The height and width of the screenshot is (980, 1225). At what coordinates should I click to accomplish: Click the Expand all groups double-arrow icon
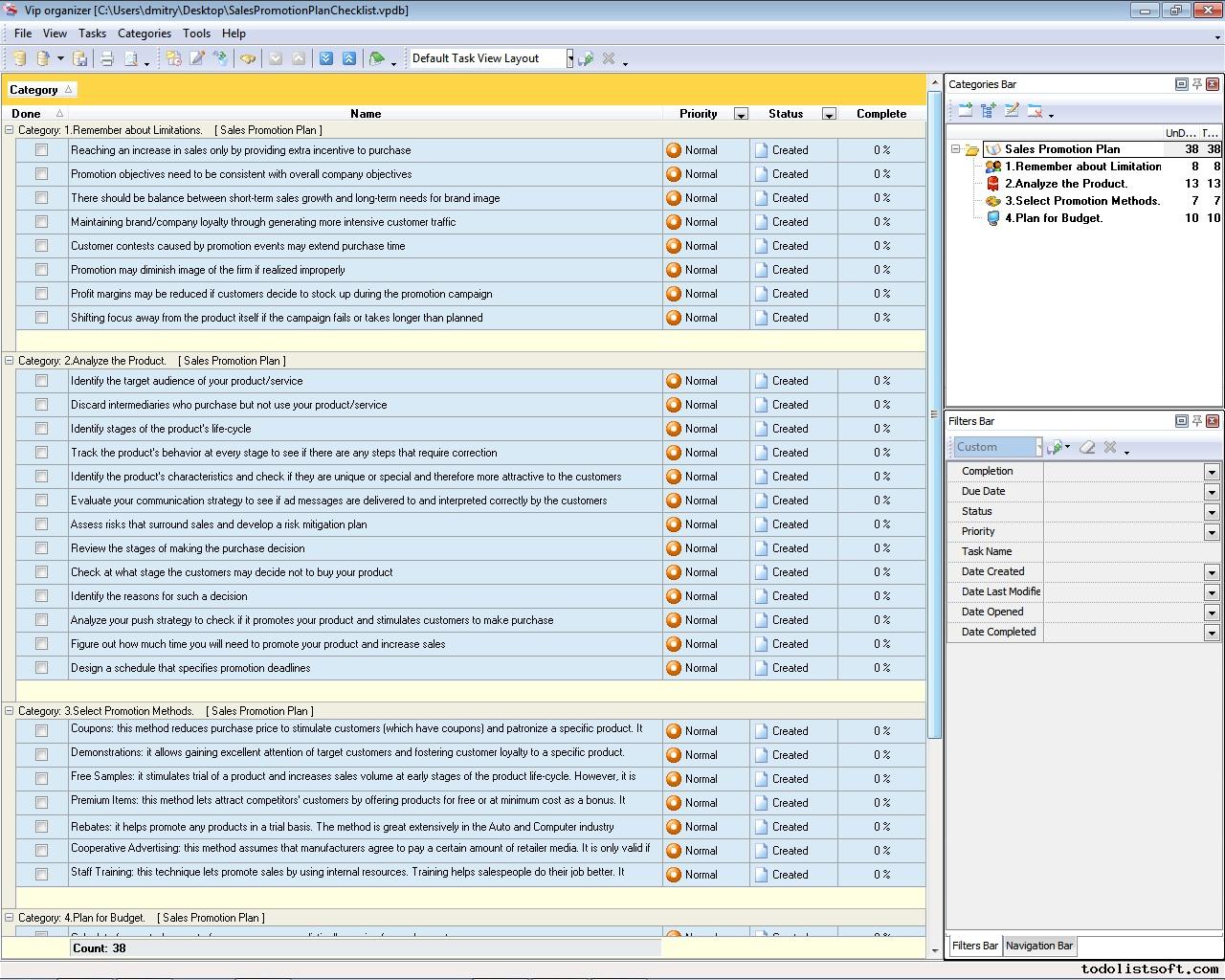pyautogui.click(x=326, y=58)
